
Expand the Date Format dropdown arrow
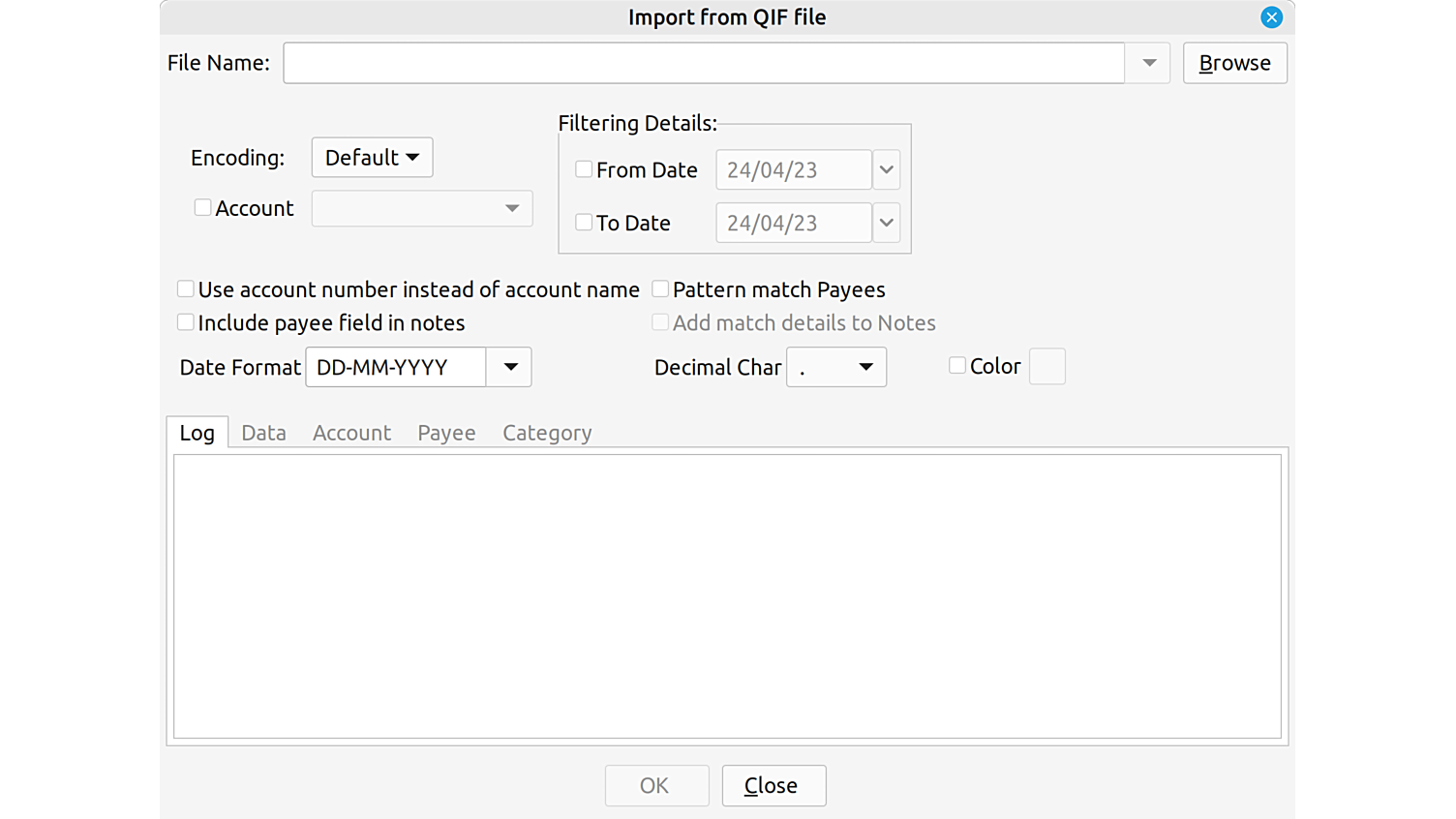[x=509, y=367]
